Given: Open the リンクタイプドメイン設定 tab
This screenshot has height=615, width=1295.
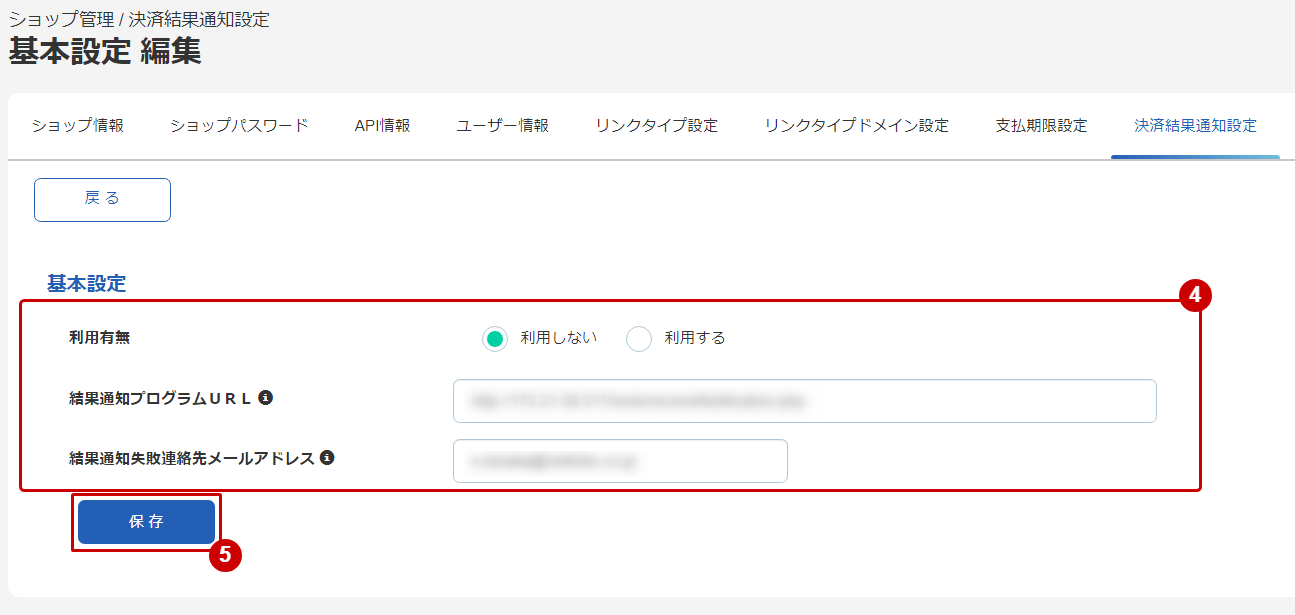Looking at the screenshot, I should tap(855, 126).
